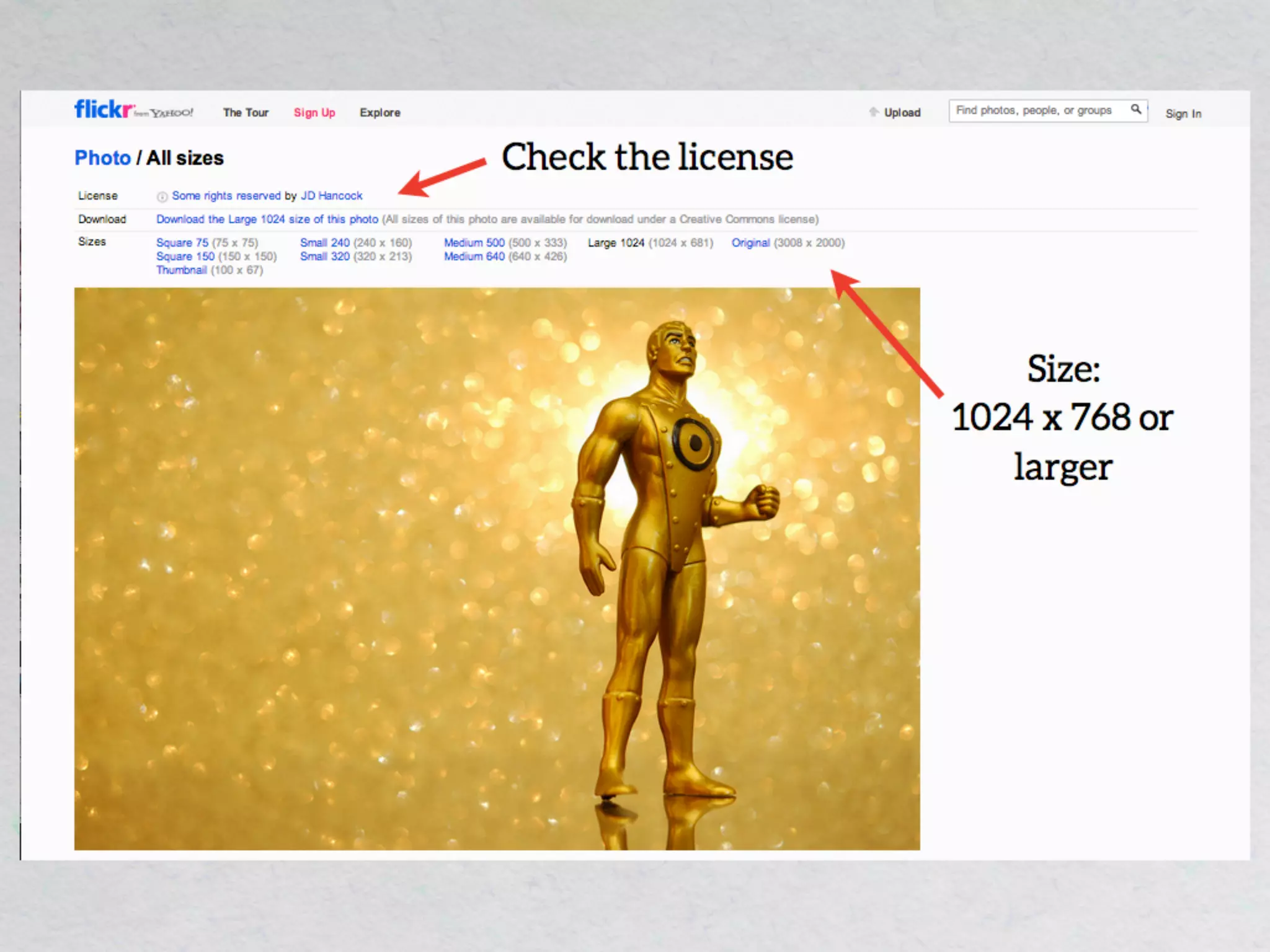Download the Large 1024 size photo
The height and width of the screenshot is (952, 1270).
(x=267, y=219)
